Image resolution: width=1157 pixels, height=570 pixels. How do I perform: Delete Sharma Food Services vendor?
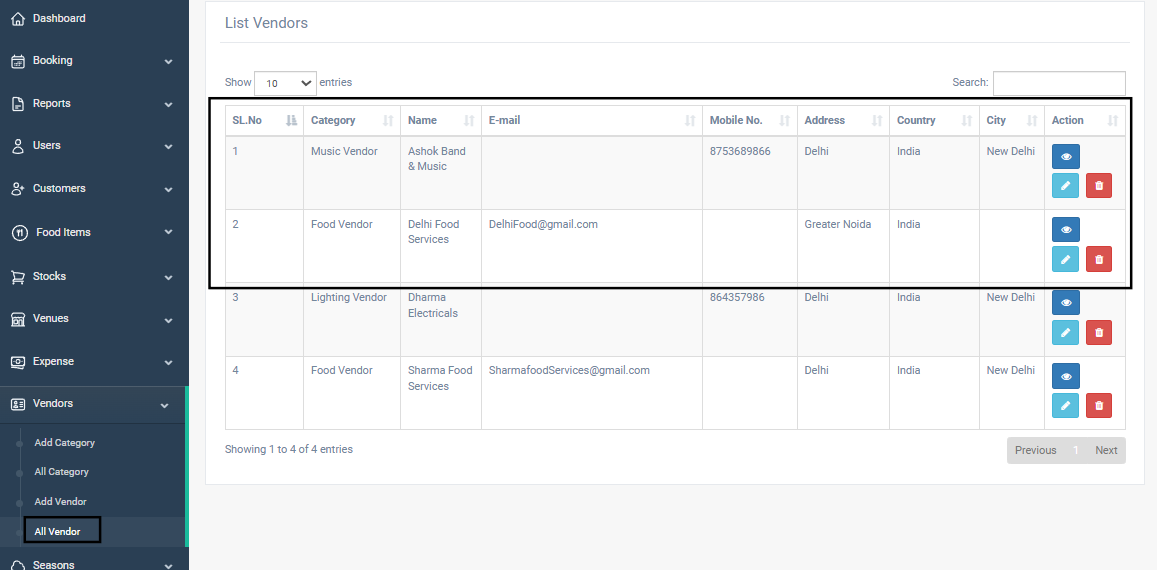point(1099,405)
